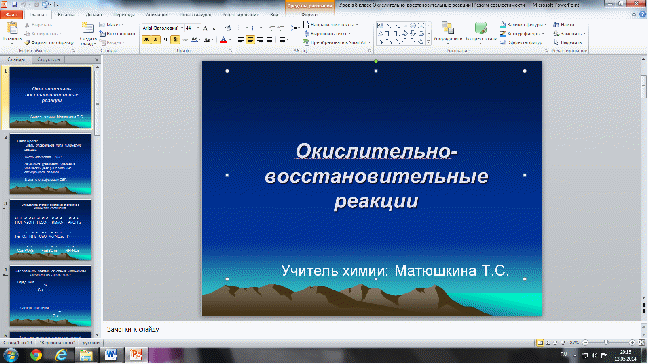Toggle Bold formatting off
The height and width of the screenshot is (364, 648).
(x=146, y=40)
